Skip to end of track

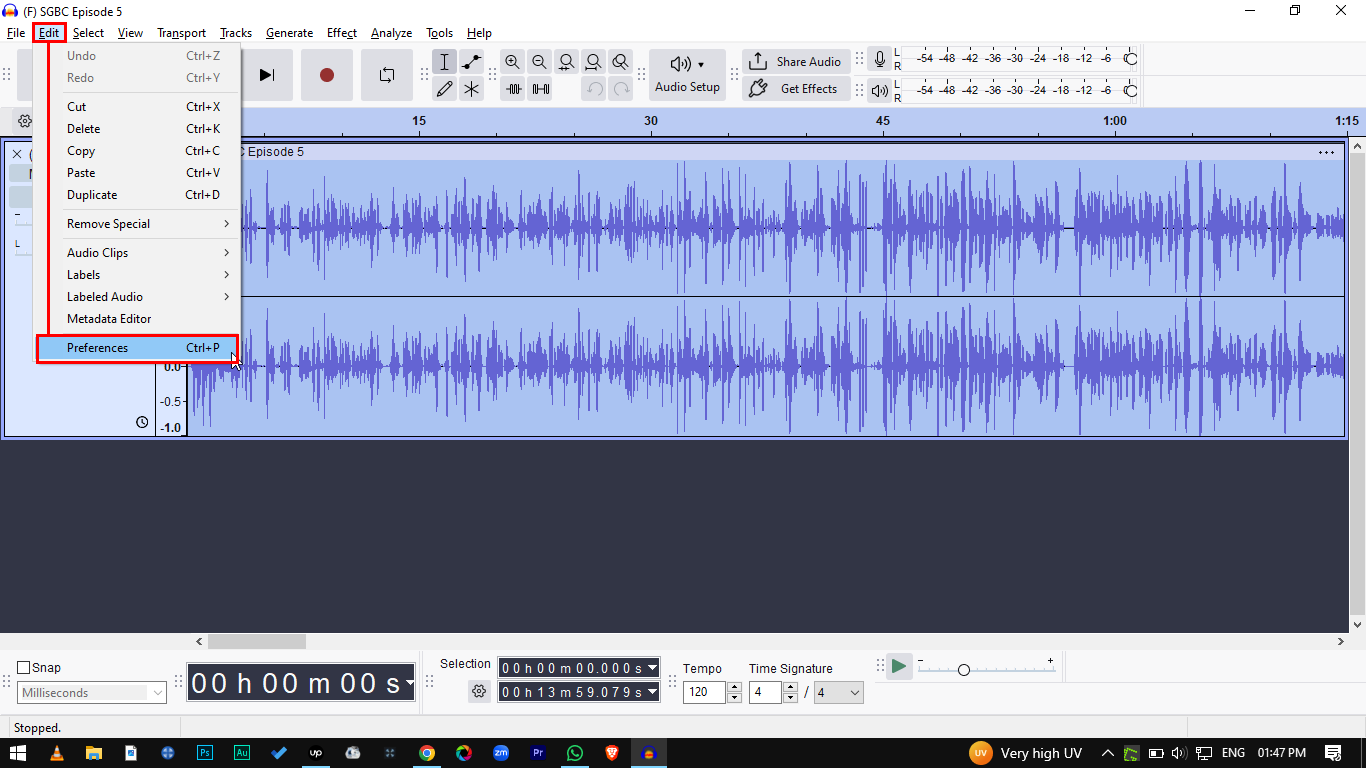(266, 75)
